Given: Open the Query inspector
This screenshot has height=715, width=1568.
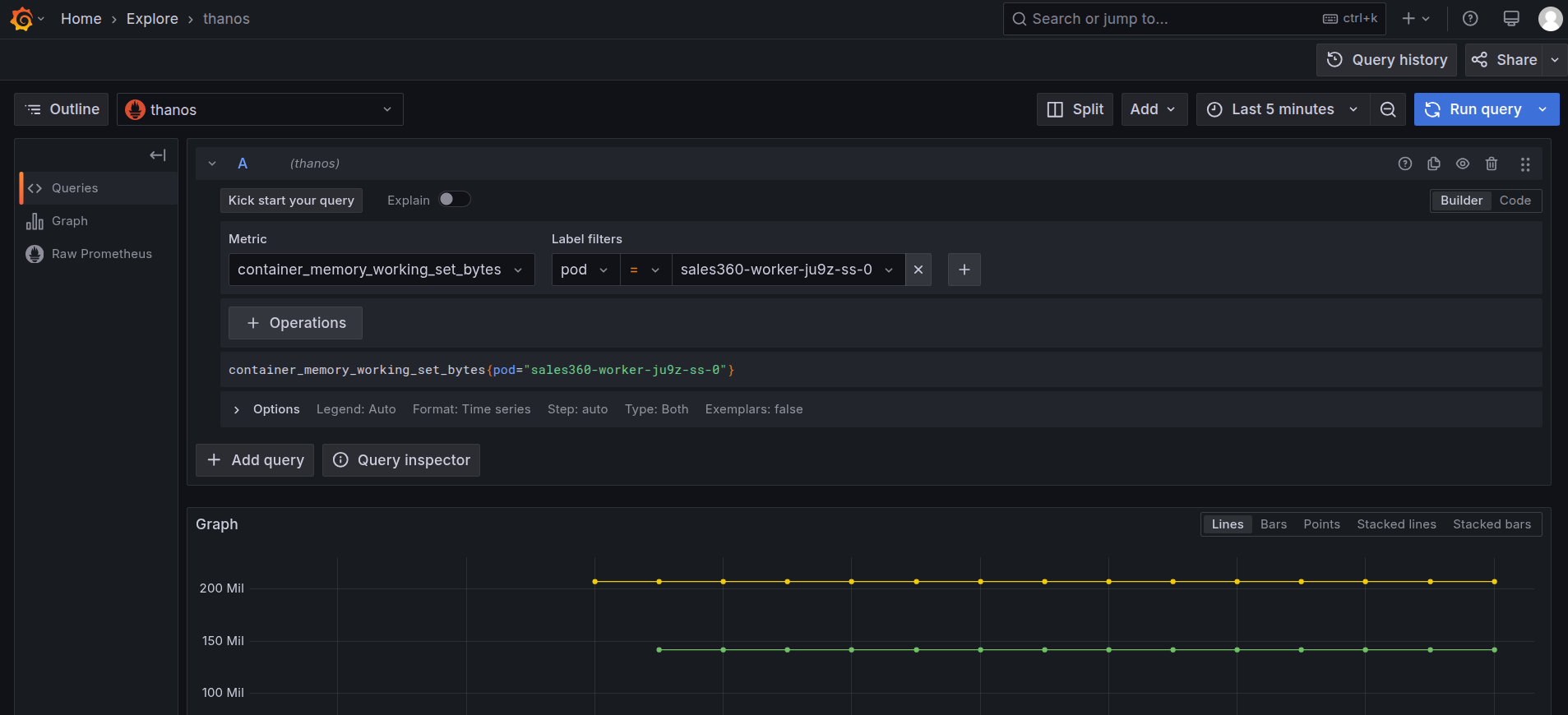Looking at the screenshot, I should point(401,460).
